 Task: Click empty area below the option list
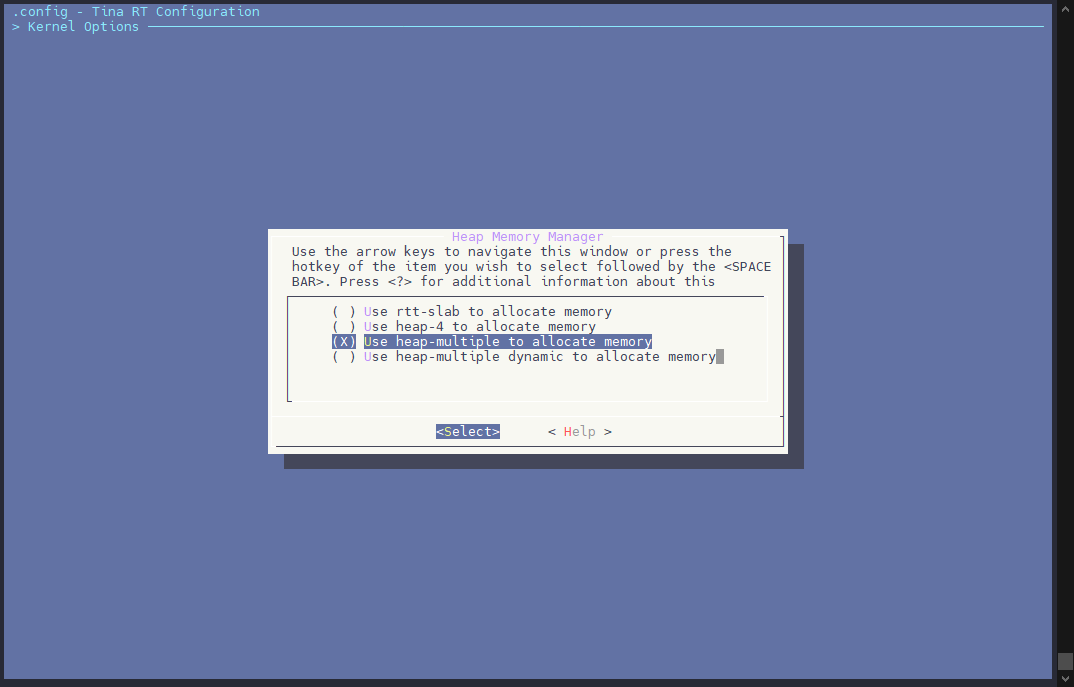pos(527,384)
